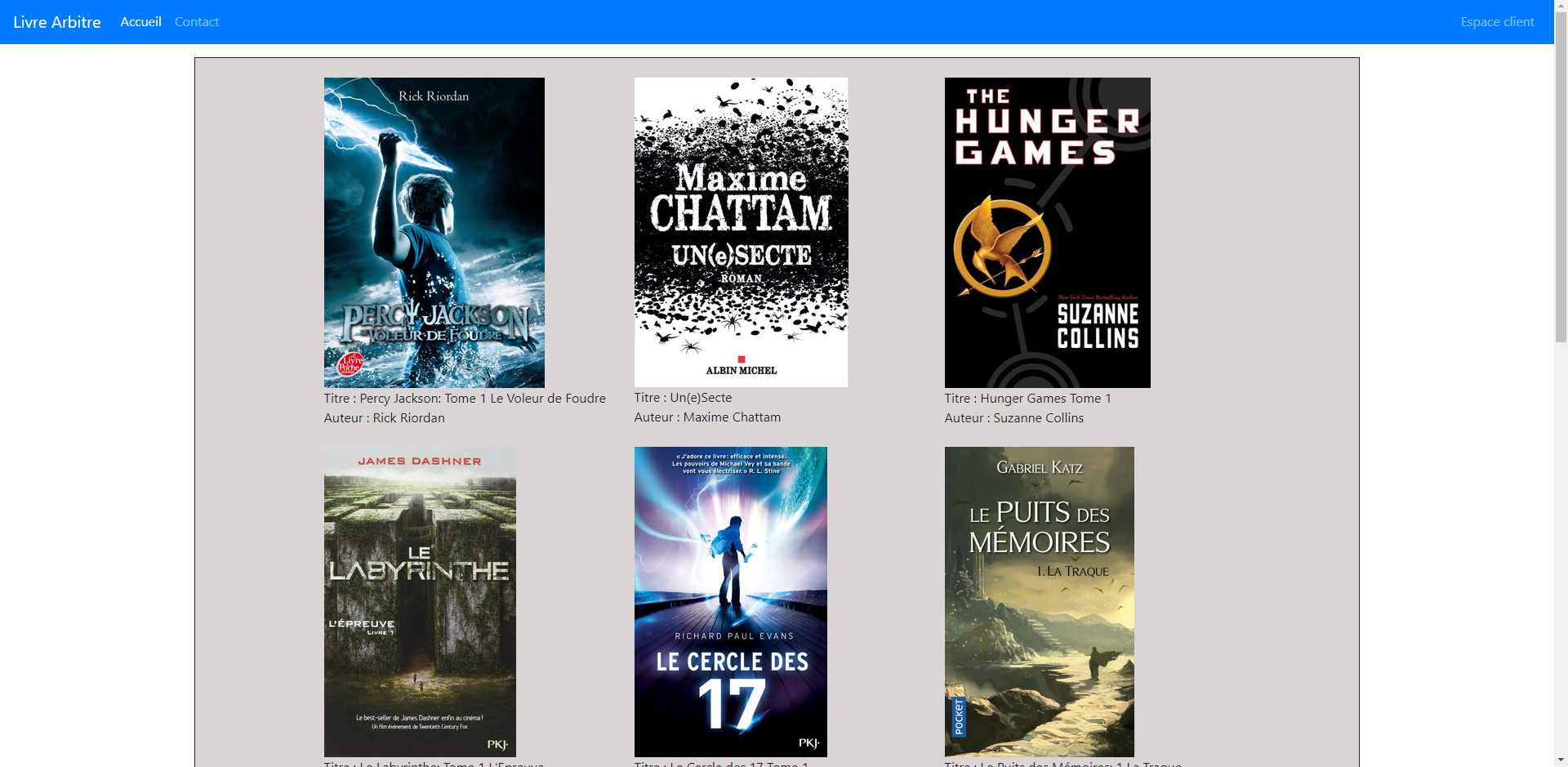The height and width of the screenshot is (767, 1568).
Task: Click the page vertical scrollbar thumb
Action: 1561,176
